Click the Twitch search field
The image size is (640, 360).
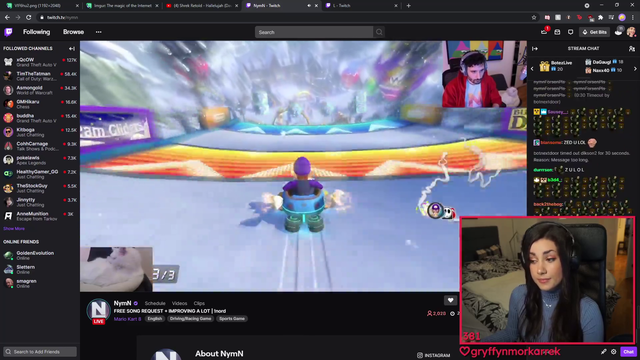[x=313, y=32]
